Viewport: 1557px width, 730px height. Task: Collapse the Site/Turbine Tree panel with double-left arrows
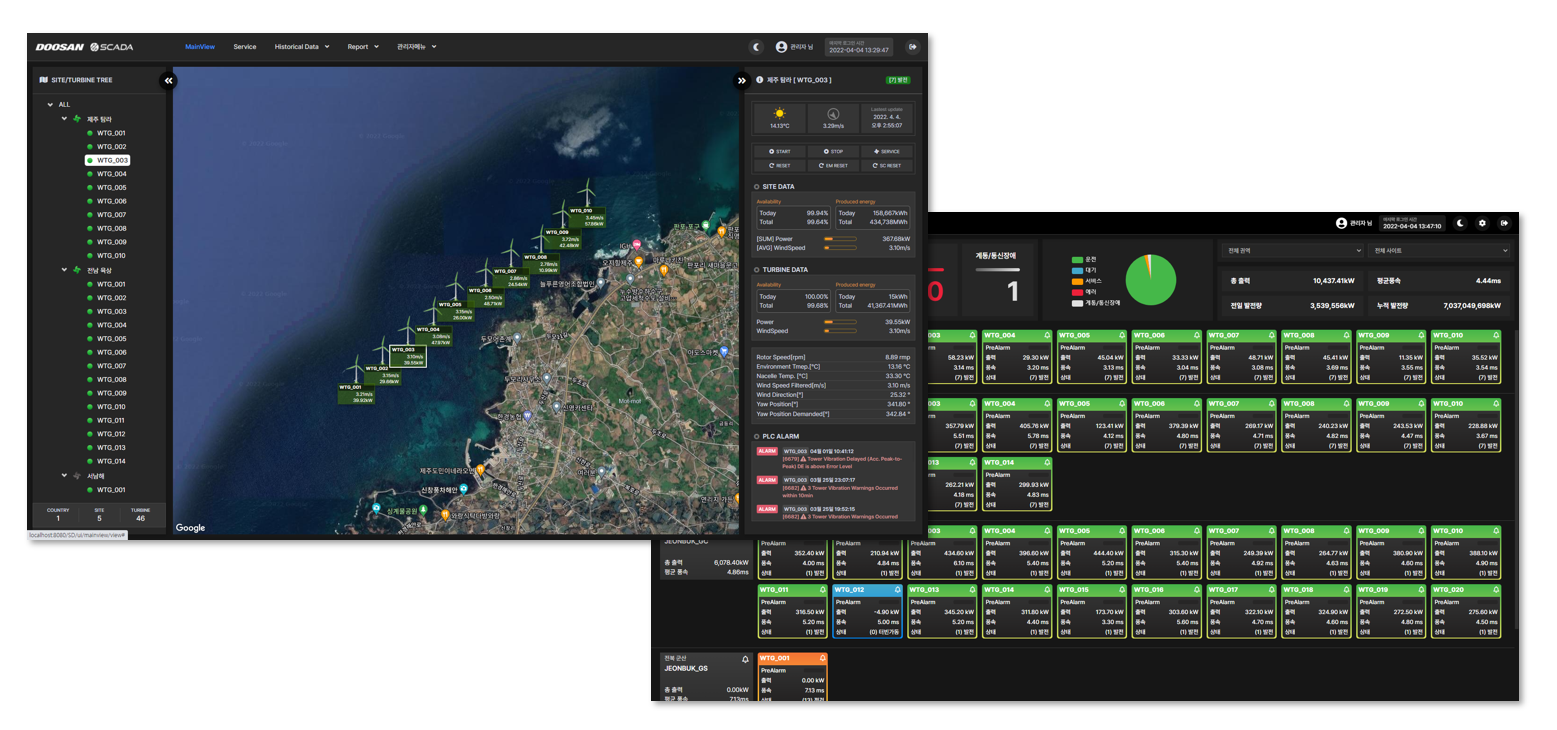[168, 80]
